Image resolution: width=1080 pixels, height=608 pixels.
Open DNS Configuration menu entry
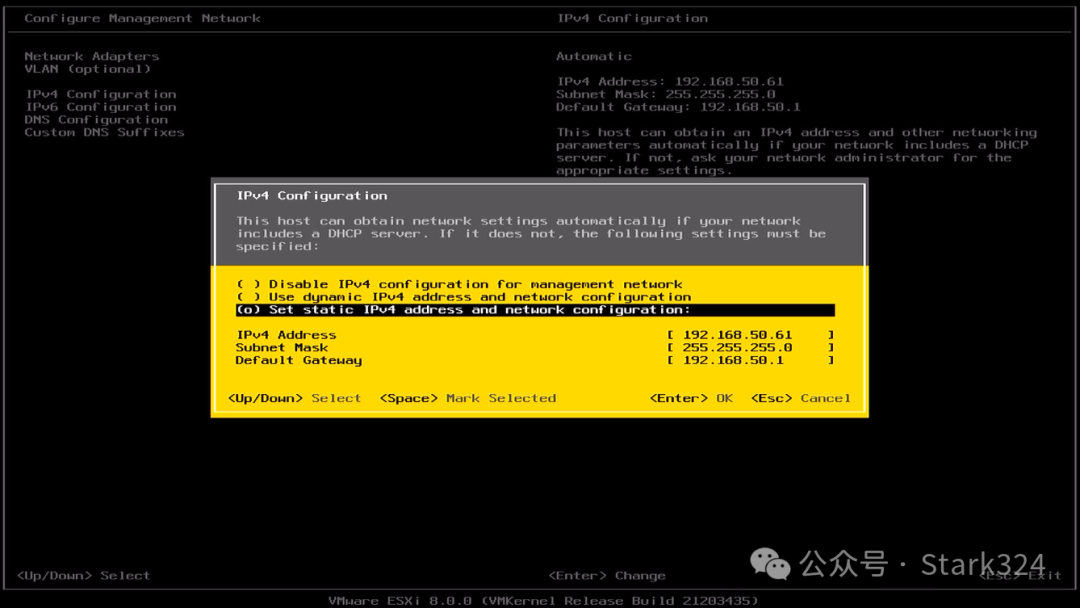[96, 119]
